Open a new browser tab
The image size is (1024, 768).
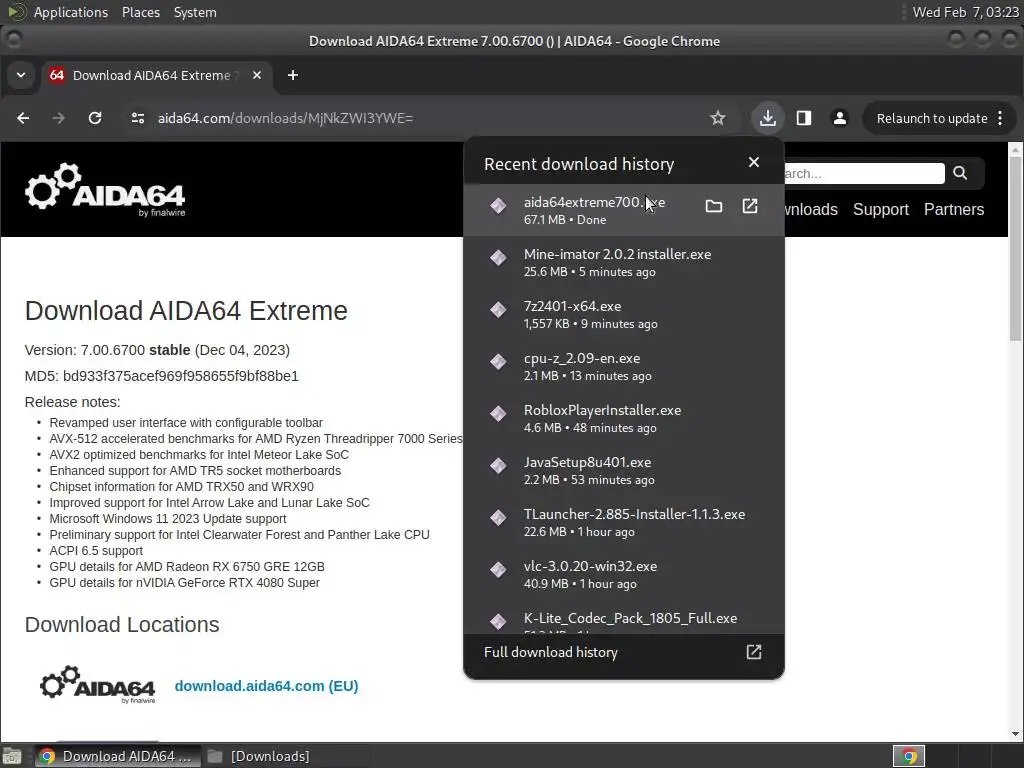pyautogui.click(x=293, y=75)
